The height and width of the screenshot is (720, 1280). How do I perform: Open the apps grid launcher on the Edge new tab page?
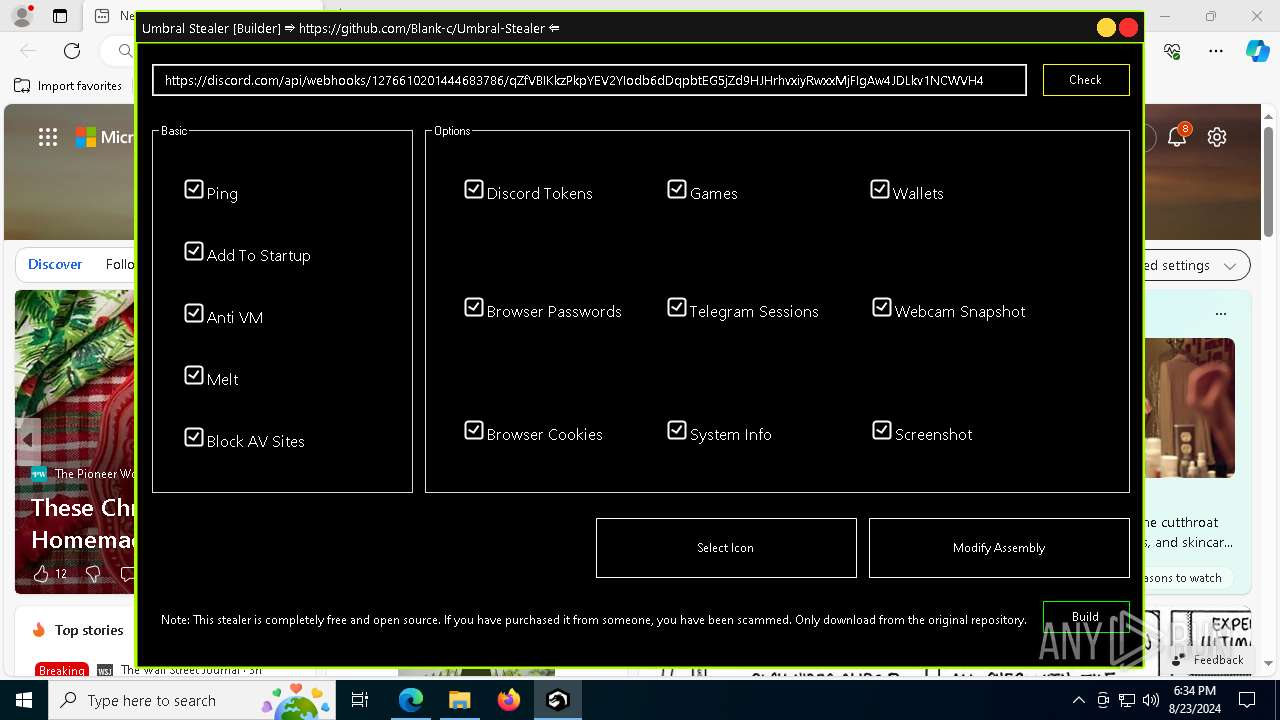pyautogui.click(x=47, y=137)
